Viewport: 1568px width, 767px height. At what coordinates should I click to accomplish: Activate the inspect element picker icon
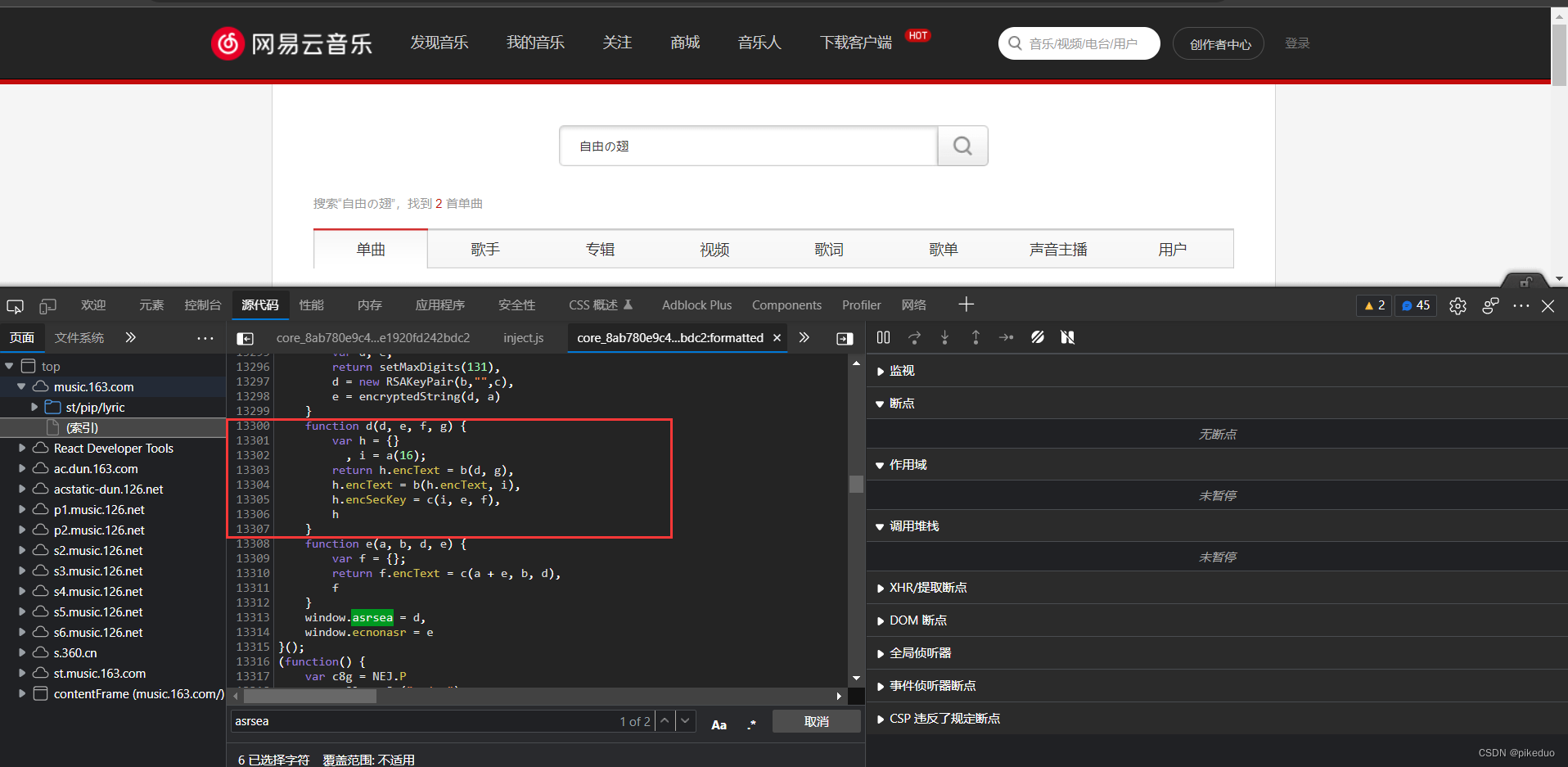pos(15,305)
